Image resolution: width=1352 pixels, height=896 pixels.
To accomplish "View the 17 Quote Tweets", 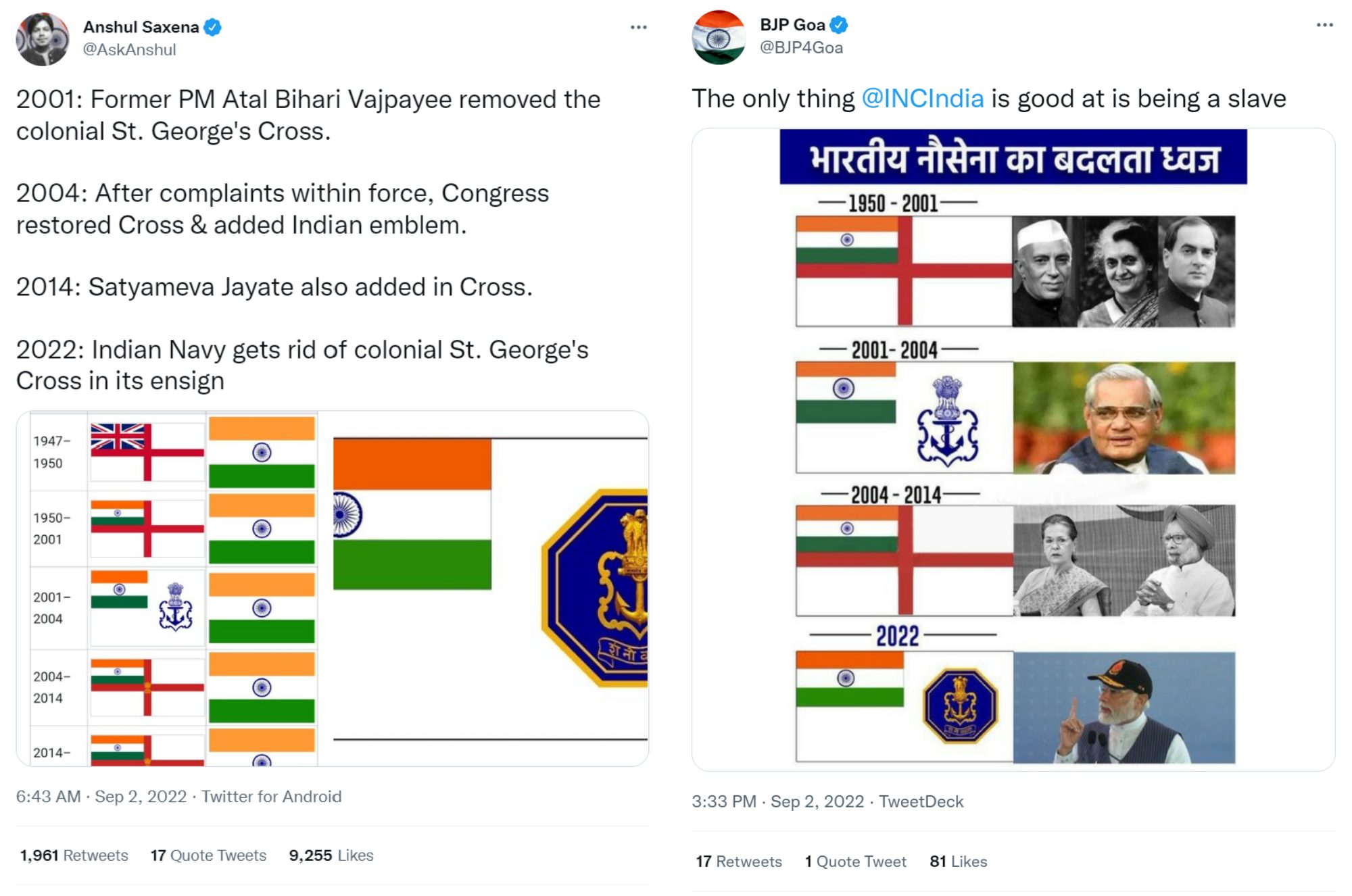I will click(x=208, y=855).
